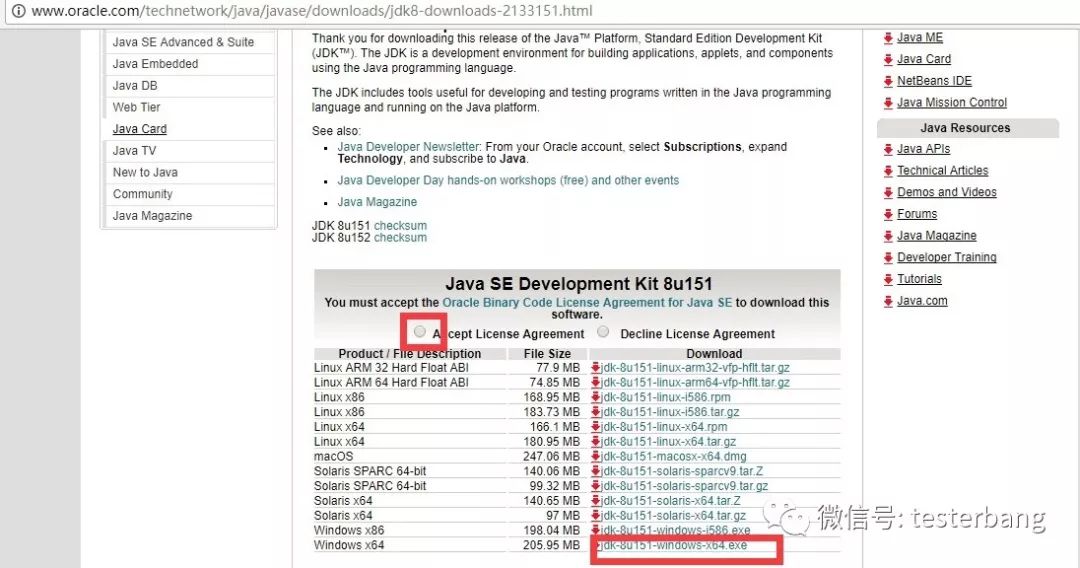
Task: Click download icon for macosx-x64.dmg
Action: tap(596, 456)
